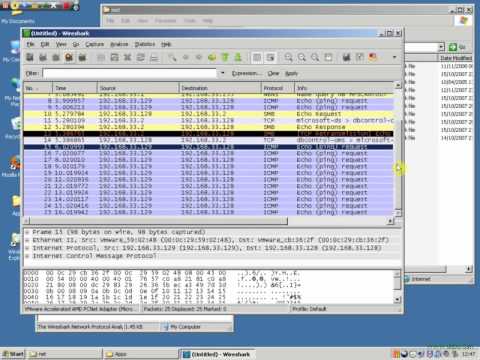Zoom in the packet text

click(288, 57)
